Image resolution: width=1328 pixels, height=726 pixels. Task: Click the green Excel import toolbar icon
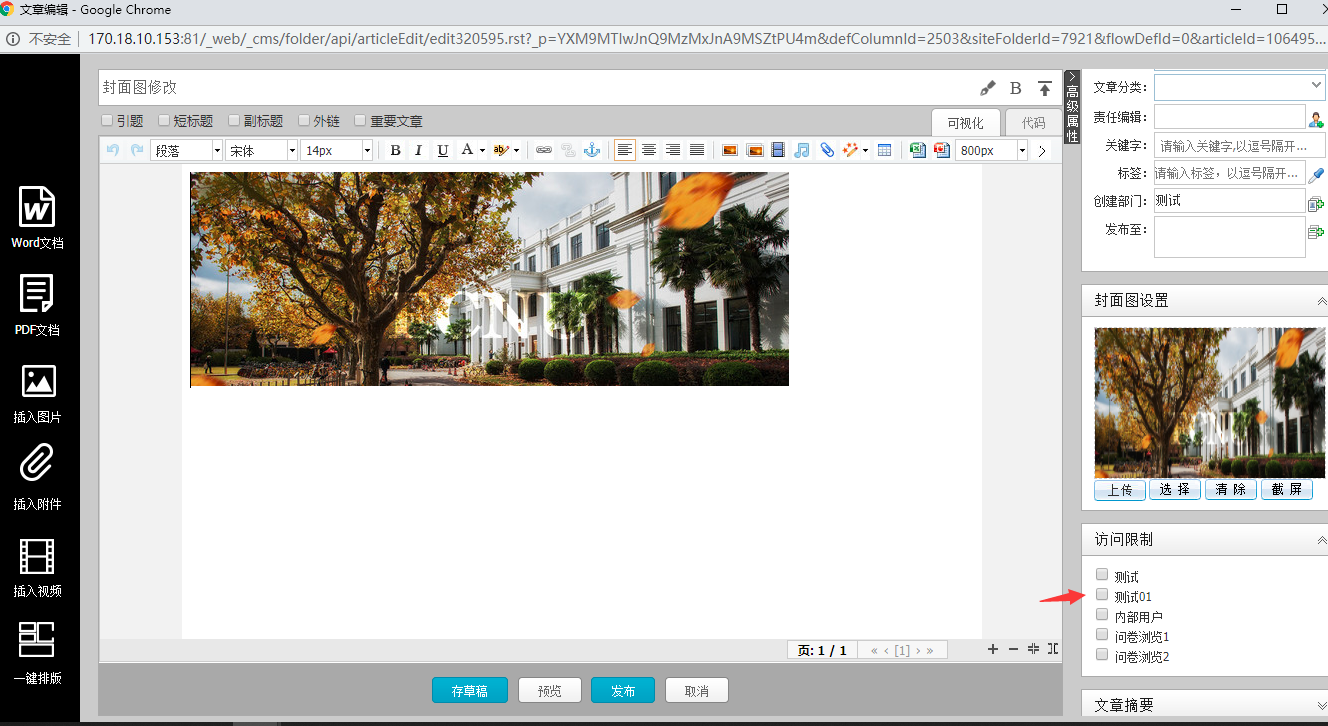[x=918, y=150]
